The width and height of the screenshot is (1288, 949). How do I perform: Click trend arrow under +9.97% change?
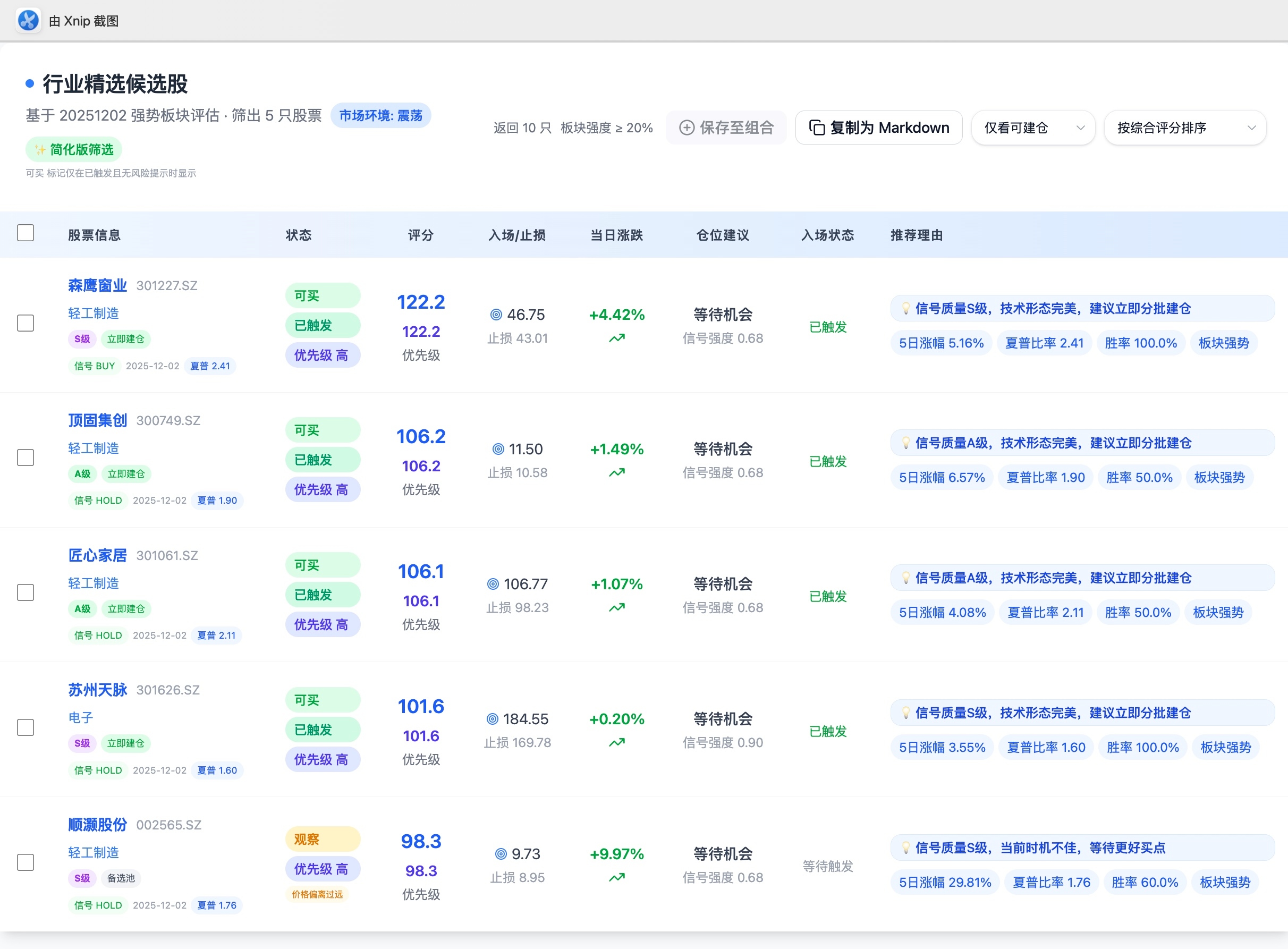coord(616,878)
